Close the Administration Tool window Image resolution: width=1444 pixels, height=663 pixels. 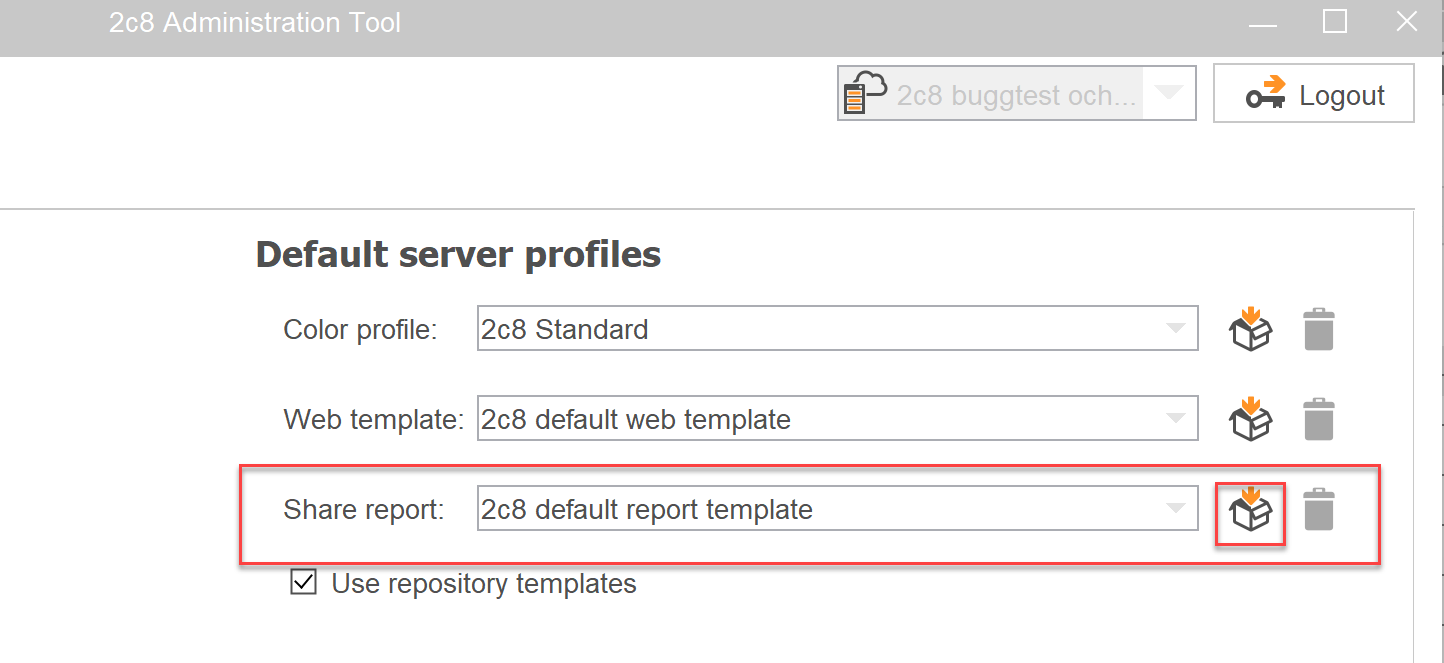pos(1407,22)
